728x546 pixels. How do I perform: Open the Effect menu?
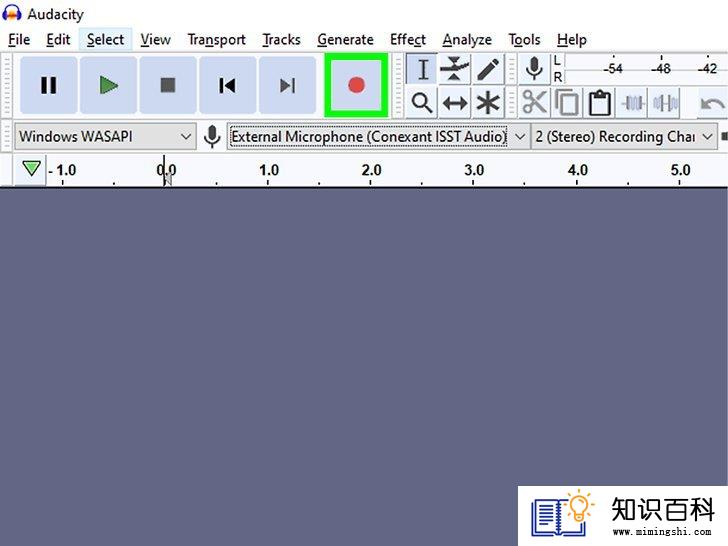tap(408, 40)
